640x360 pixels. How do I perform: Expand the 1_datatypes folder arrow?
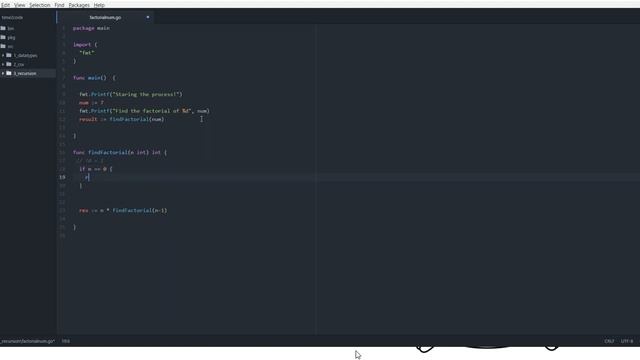pyautogui.click(x=3, y=55)
